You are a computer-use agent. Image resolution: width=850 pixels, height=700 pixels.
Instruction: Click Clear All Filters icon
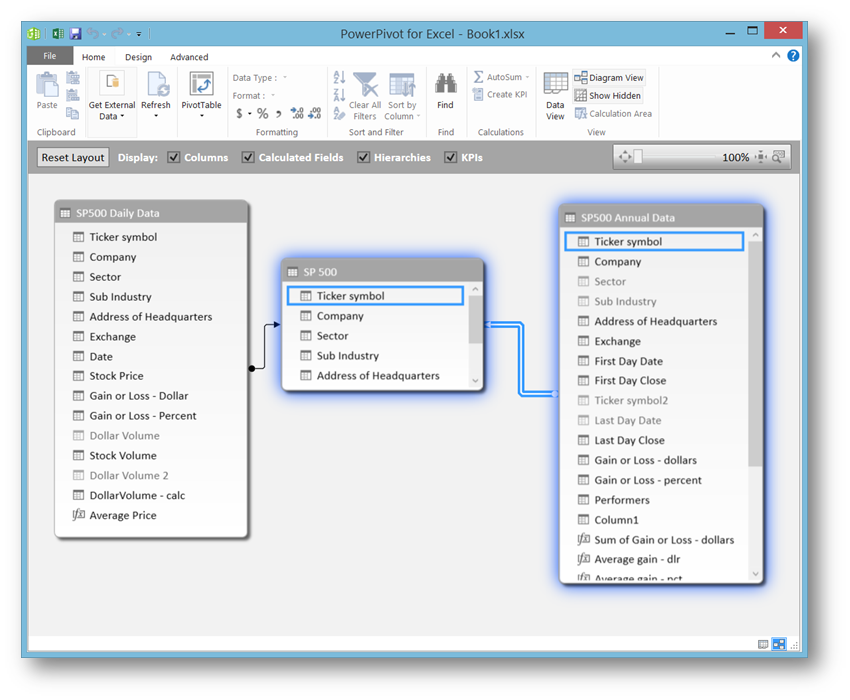tap(365, 85)
